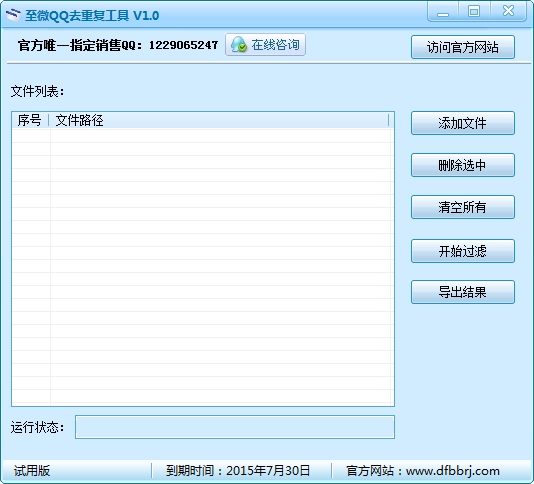
Task: Click the 文件路径 column header
Action: tap(219, 120)
